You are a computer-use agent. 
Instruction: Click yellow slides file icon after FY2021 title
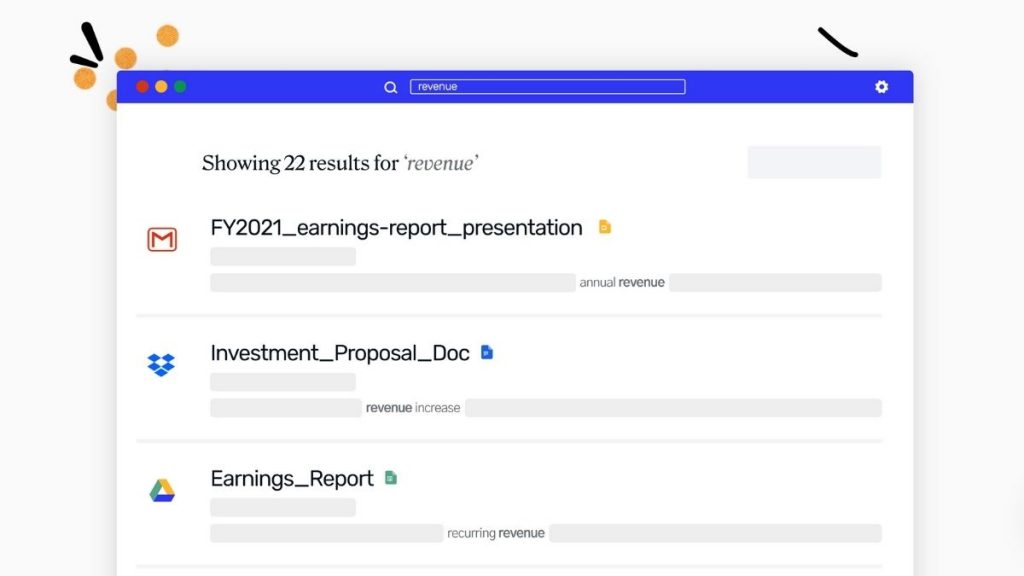(605, 227)
